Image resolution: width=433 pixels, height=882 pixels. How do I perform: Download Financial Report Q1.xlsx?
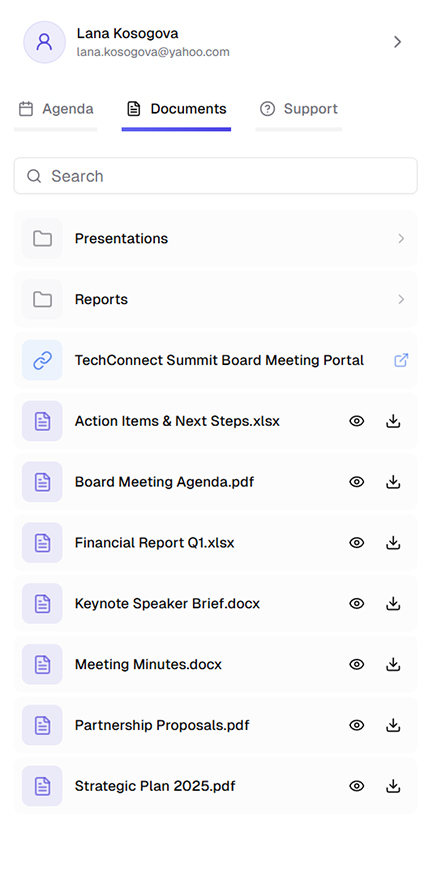point(393,542)
